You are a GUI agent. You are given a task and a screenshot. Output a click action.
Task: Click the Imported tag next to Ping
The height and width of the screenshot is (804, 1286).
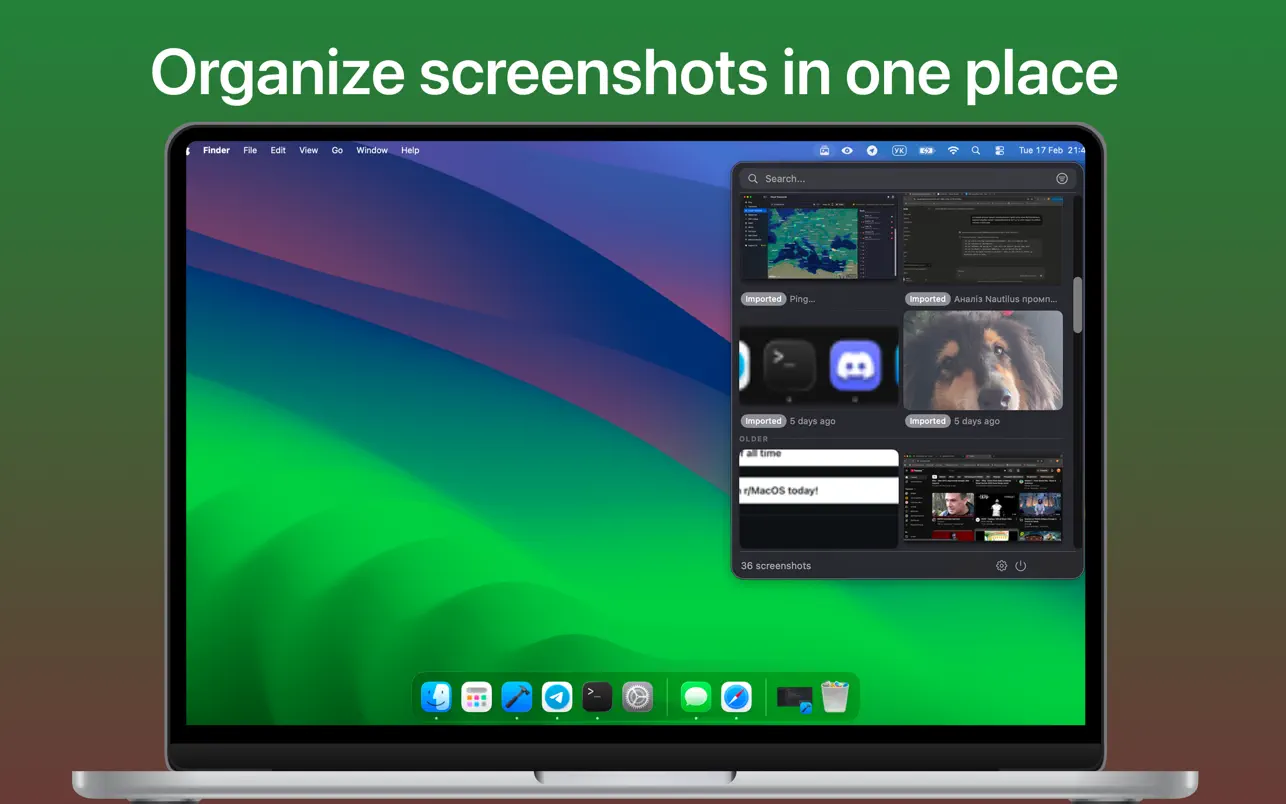(x=763, y=299)
